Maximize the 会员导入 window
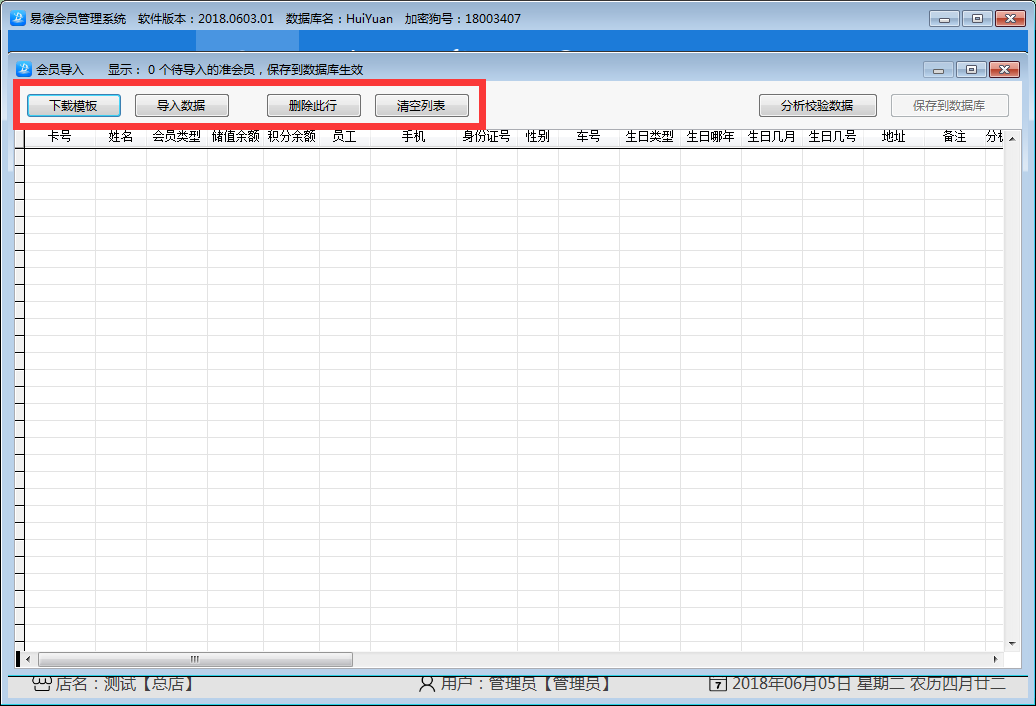 click(x=971, y=69)
